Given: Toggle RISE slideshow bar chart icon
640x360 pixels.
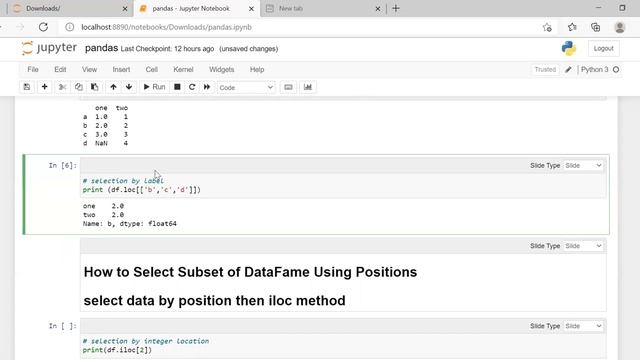Looking at the screenshot, I should tap(308, 87).
